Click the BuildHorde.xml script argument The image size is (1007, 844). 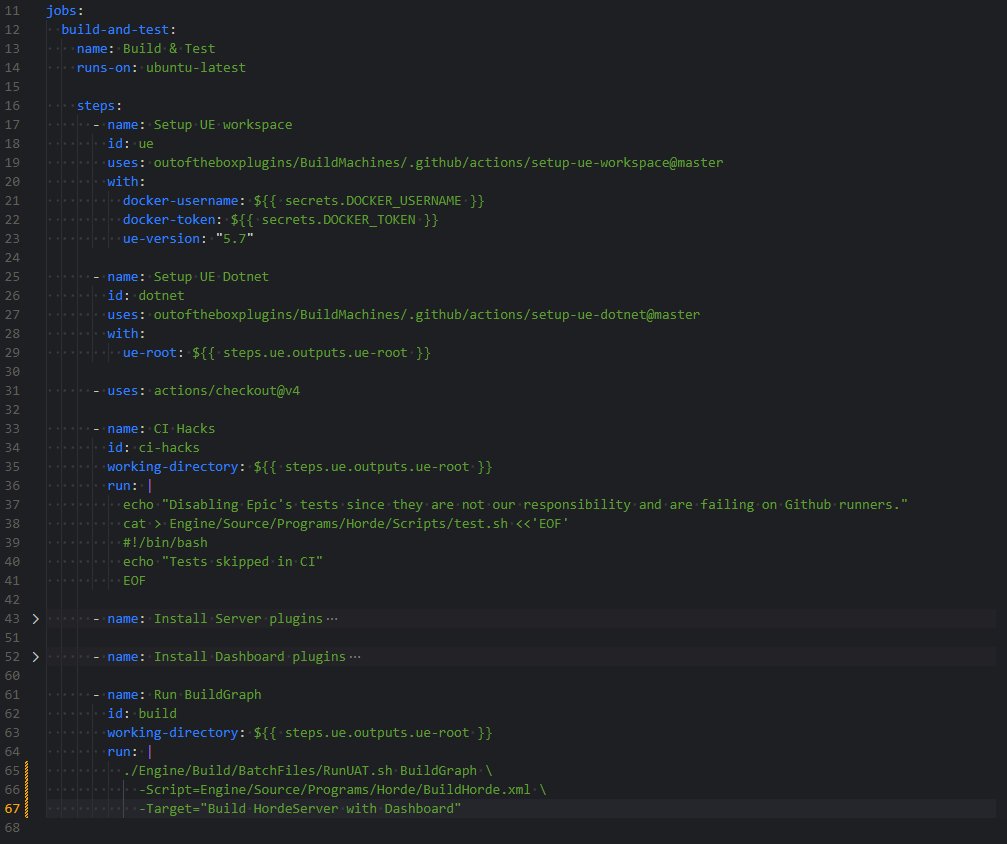[335, 789]
